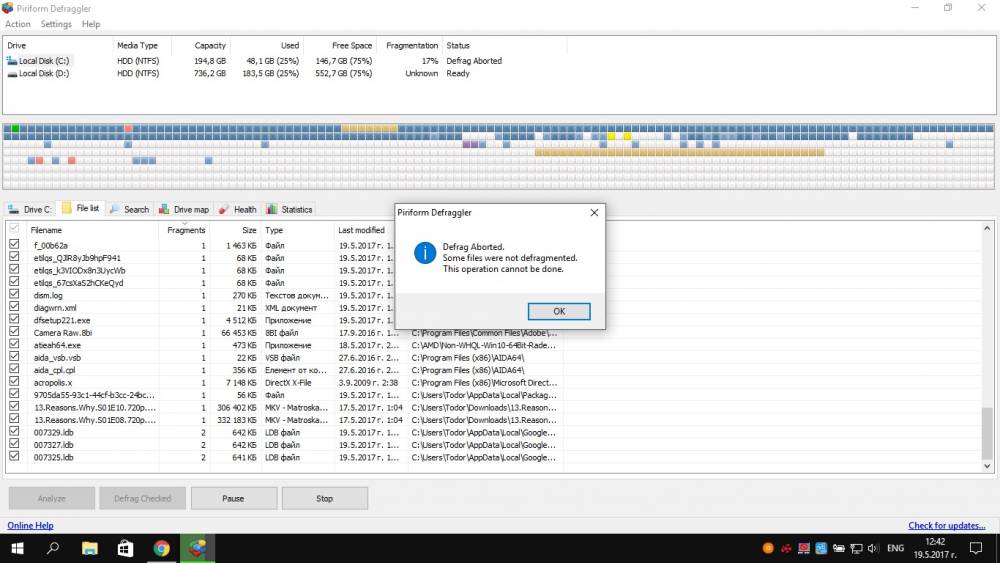Viewport: 1000px width, 563px height.
Task: Click the Drive C: tab disk icon
Action: click(13, 209)
